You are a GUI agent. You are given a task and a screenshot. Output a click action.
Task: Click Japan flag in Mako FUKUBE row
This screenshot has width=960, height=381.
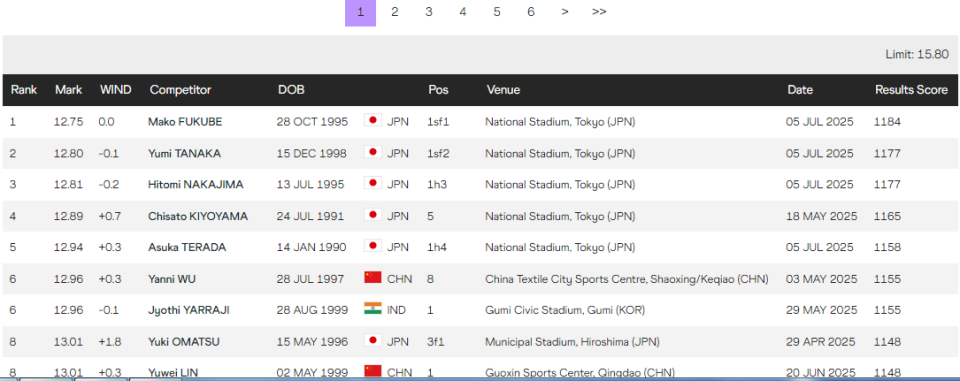tap(372, 120)
